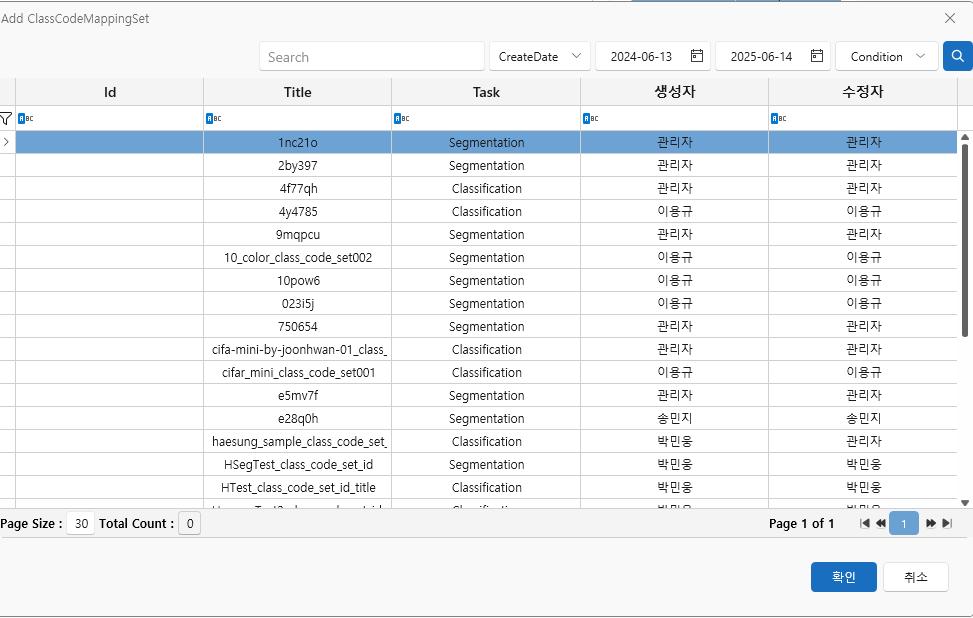Viewport: 973px width, 618px height.
Task: Expand the selected 1nc21o row arrow
Action: [x=7, y=142]
